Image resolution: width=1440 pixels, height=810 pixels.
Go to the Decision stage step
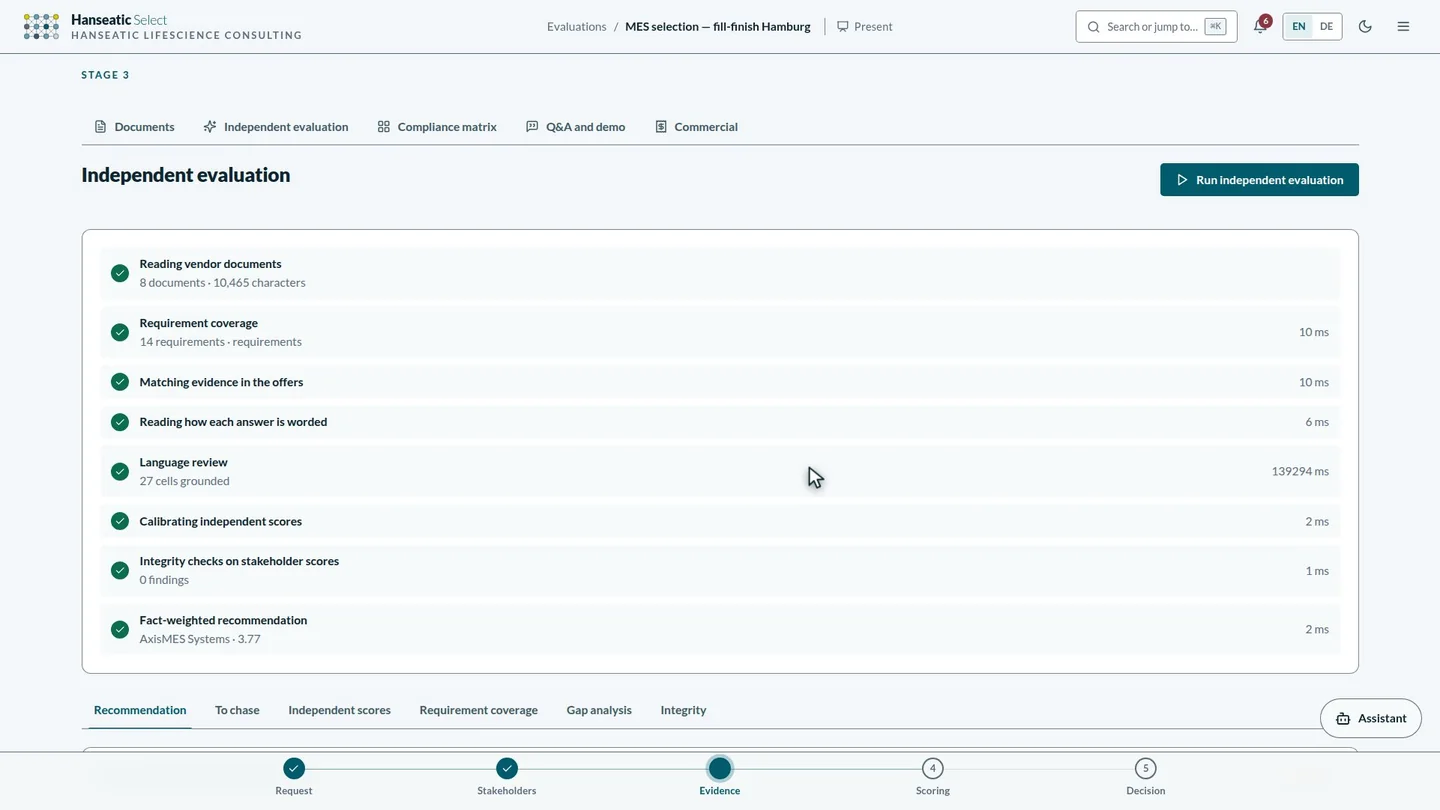[x=1145, y=777]
